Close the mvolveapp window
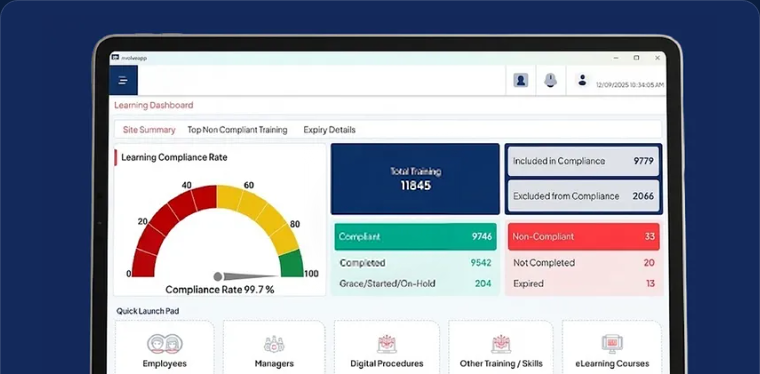Image resolution: width=760 pixels, height=374 pixels. point(657,58)
